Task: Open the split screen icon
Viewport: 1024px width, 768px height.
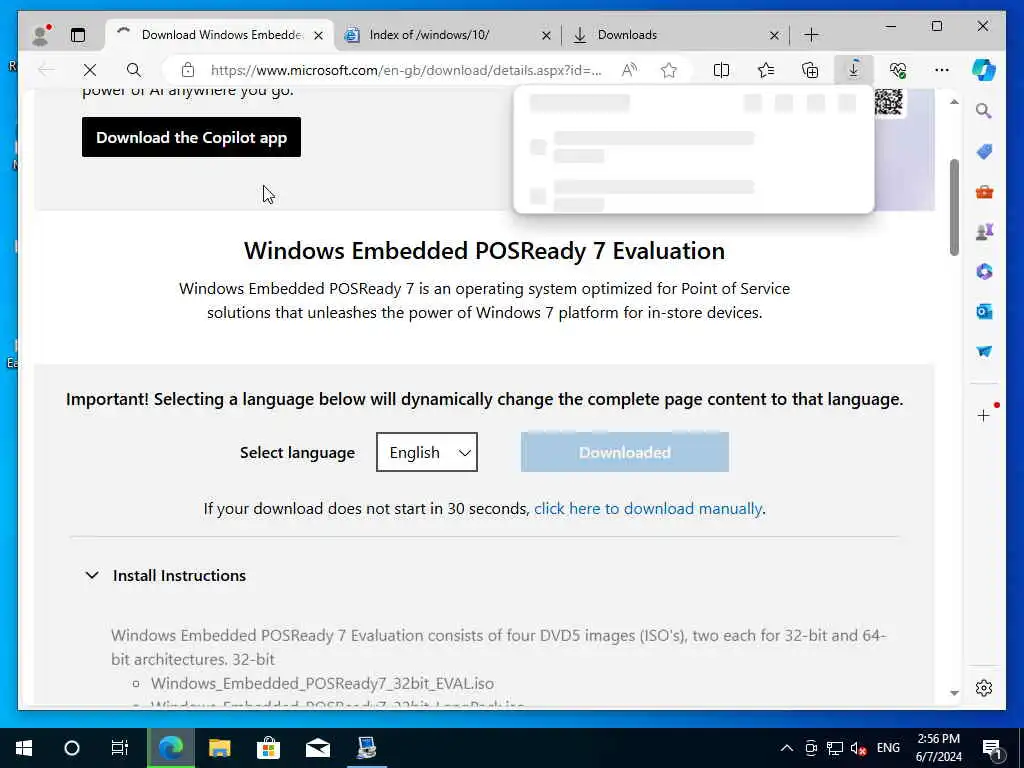Action: [722, 70]
